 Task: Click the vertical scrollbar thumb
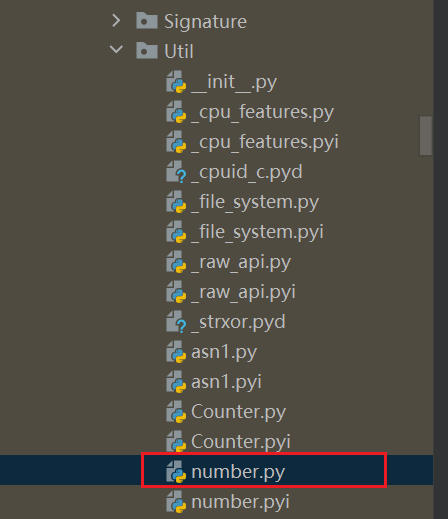(x=426, y=136)
